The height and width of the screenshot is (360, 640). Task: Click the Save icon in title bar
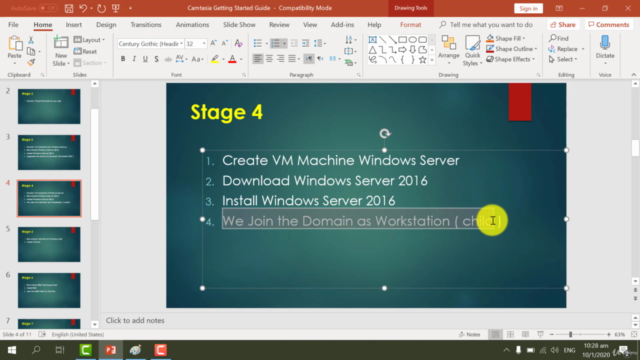[69, 8]
